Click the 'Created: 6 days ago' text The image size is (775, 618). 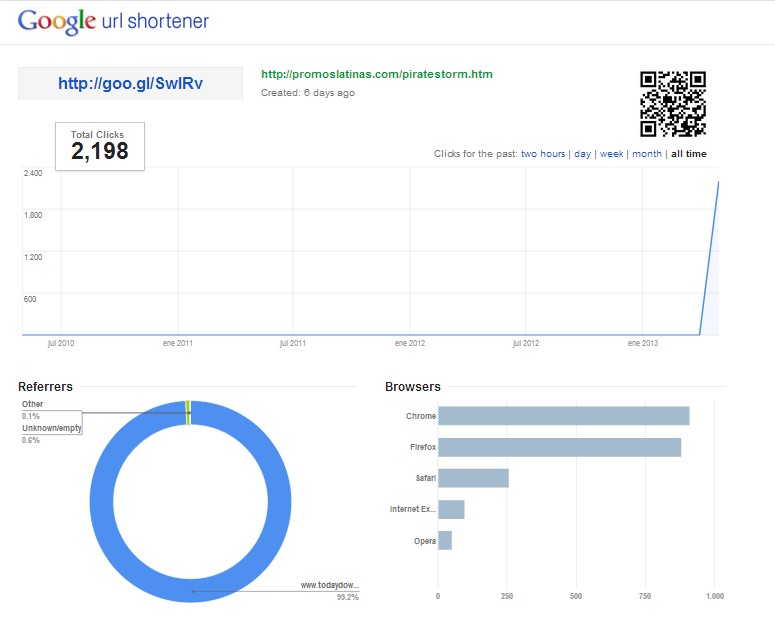[307, 92]
